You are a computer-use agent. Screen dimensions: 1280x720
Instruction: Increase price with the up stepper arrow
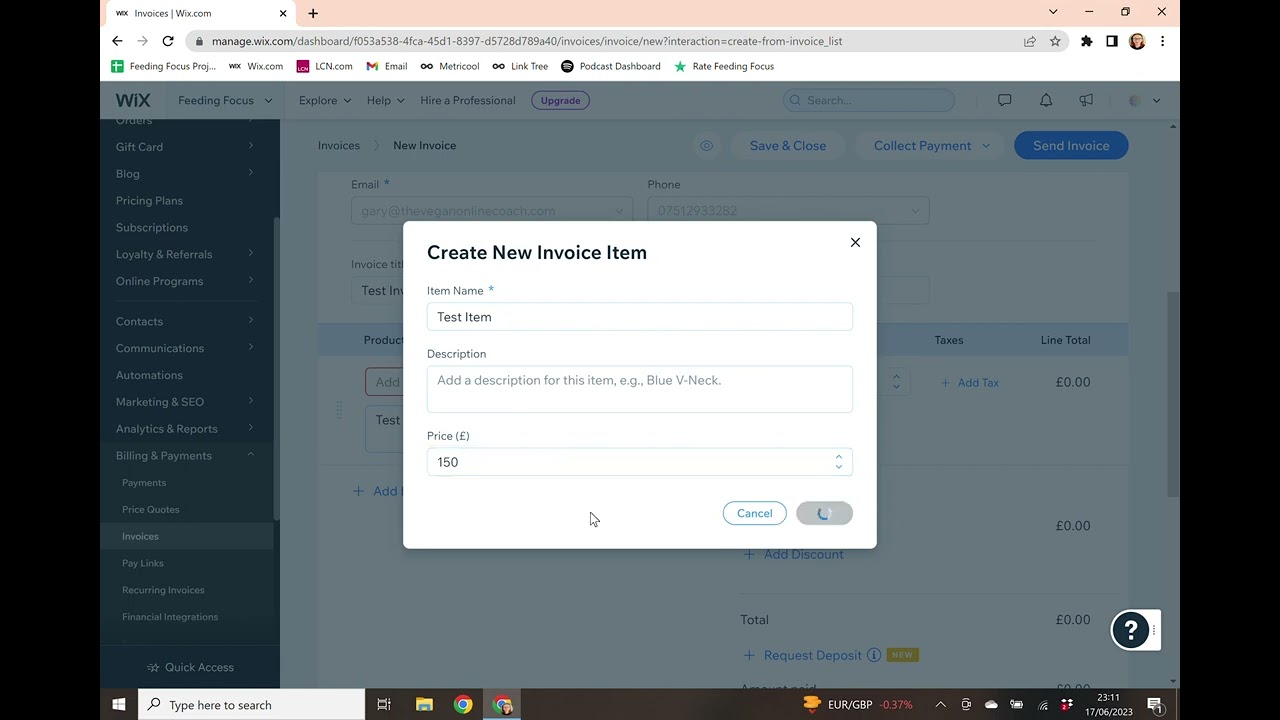[838, 457]
